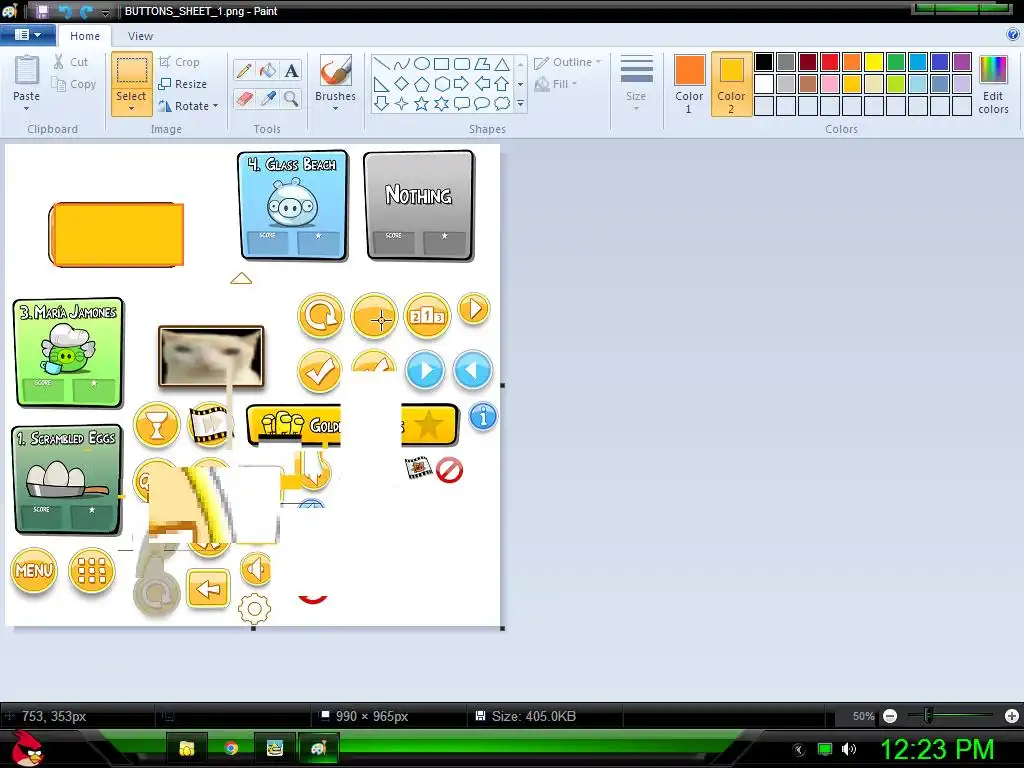Select the Polygon shape
The width and height of the screenshot is (1024, 768).
point(482,63)
